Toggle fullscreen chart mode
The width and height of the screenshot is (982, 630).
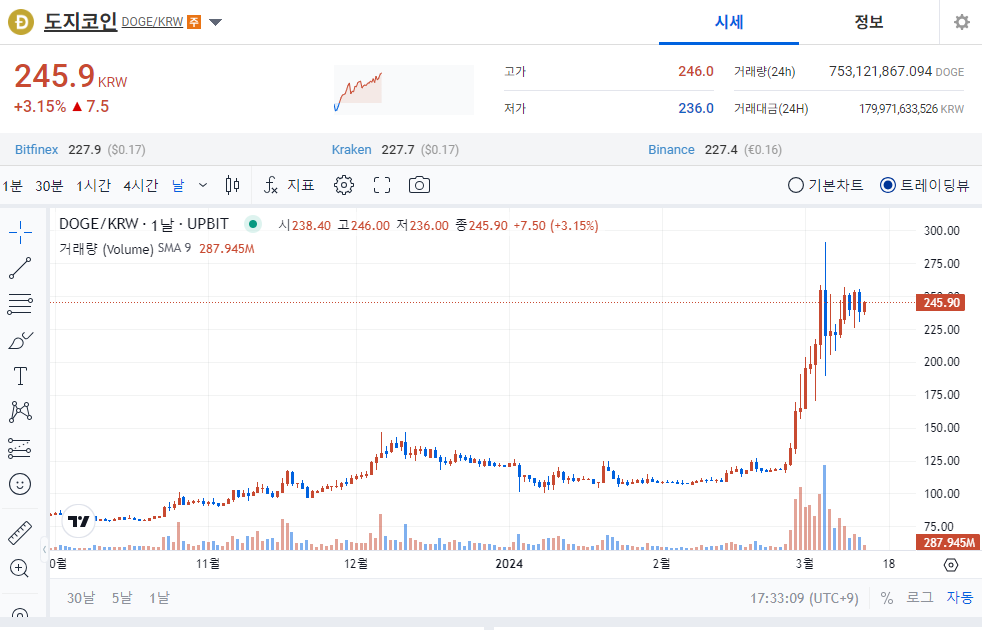coord(382,185)
